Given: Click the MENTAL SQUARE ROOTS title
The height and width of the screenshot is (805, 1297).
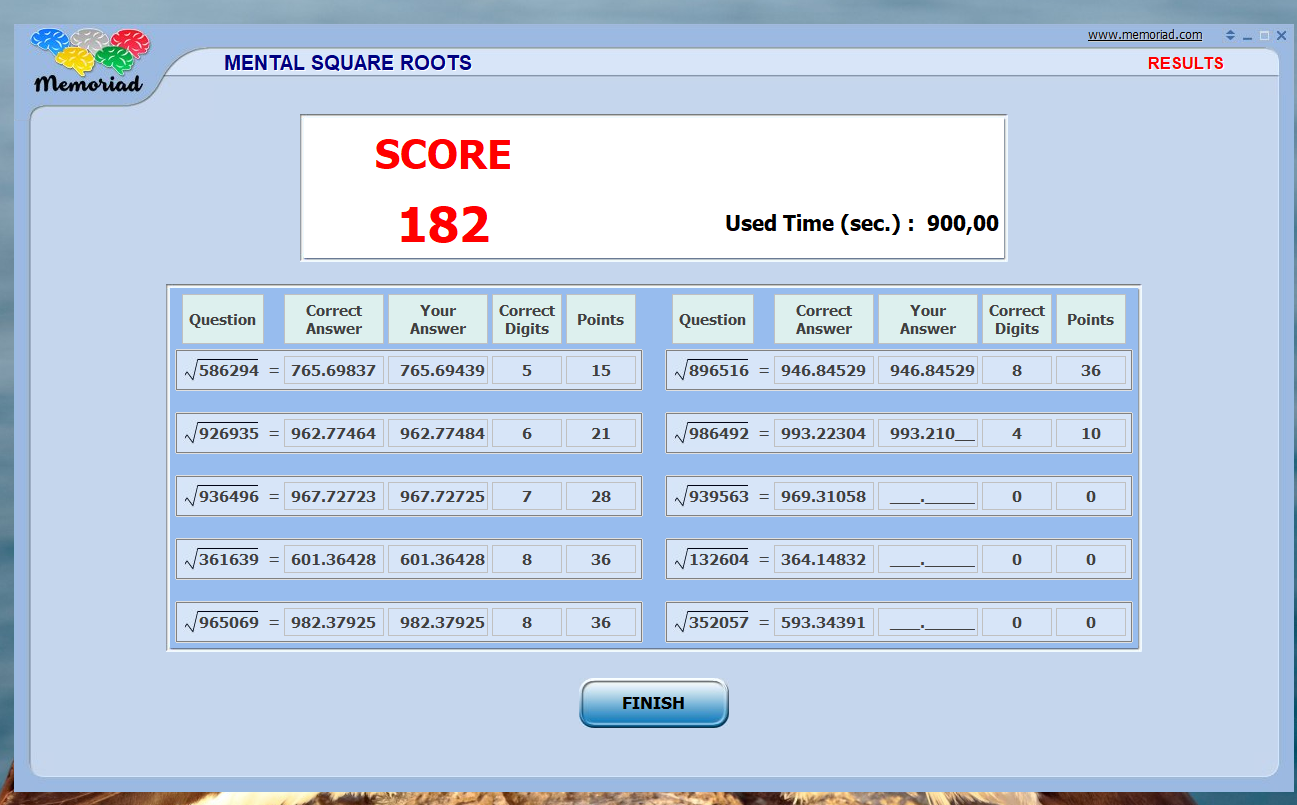Looking at the screenshot, I should click(348, 63).
